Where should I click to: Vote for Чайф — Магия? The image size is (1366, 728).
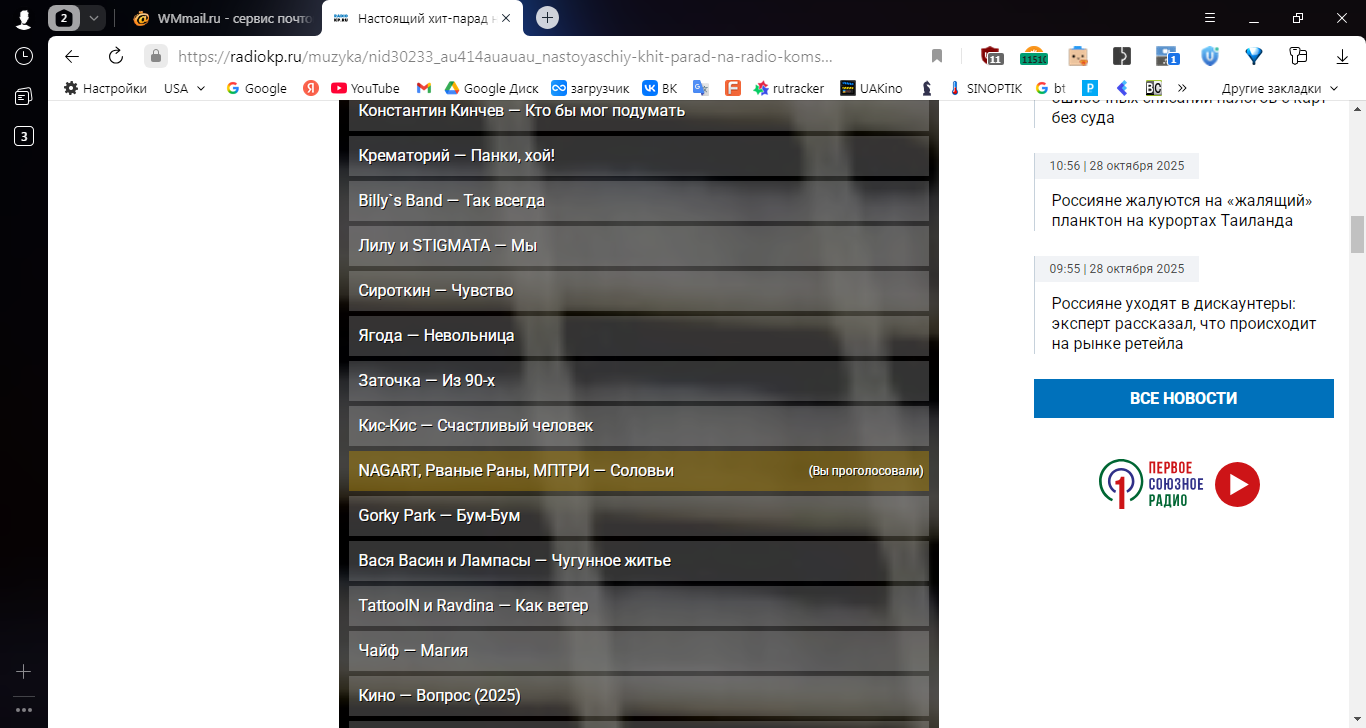point(639,651)
